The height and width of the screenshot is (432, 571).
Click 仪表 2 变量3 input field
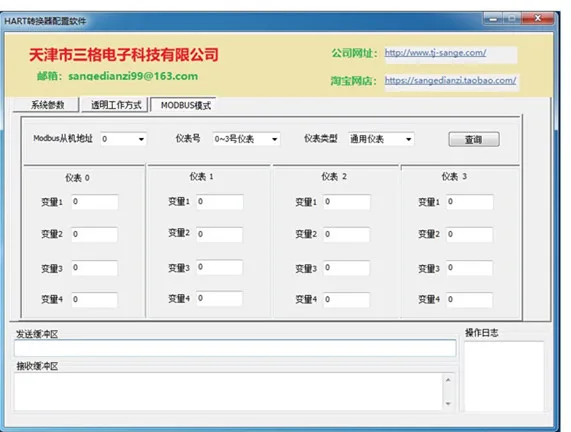tap(347, 268)
